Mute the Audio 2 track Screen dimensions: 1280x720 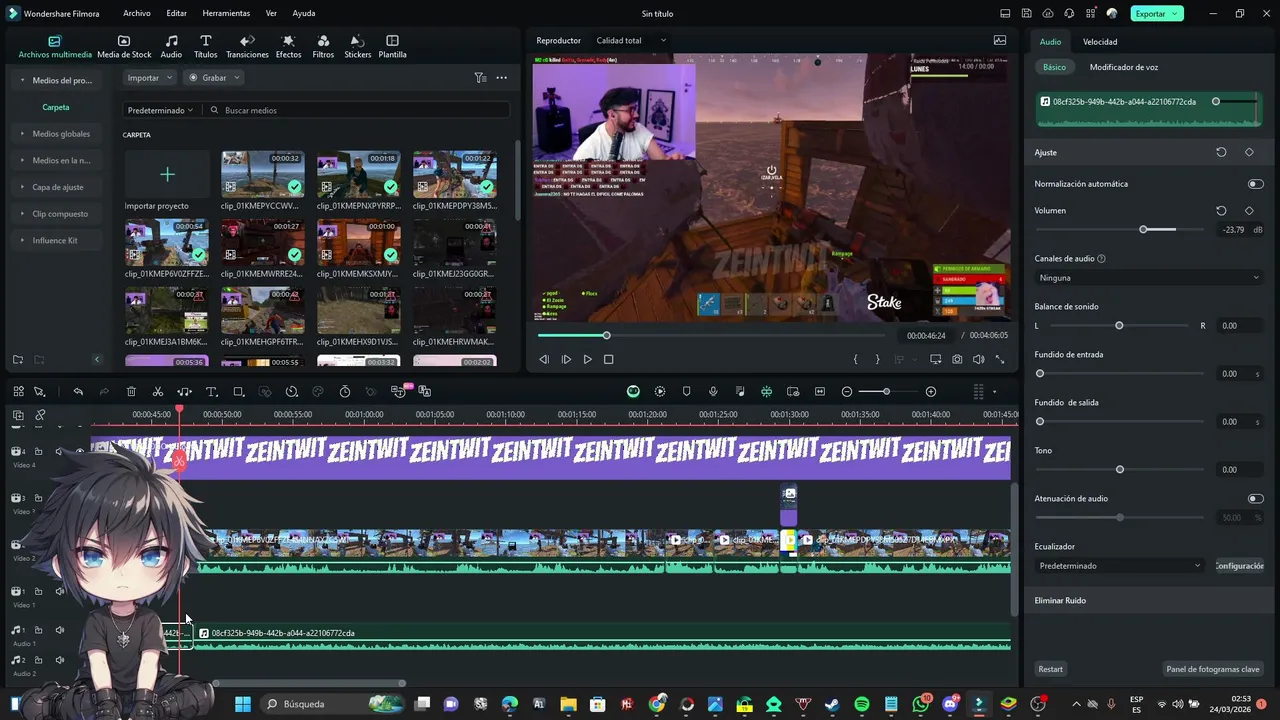click(59, 660)
